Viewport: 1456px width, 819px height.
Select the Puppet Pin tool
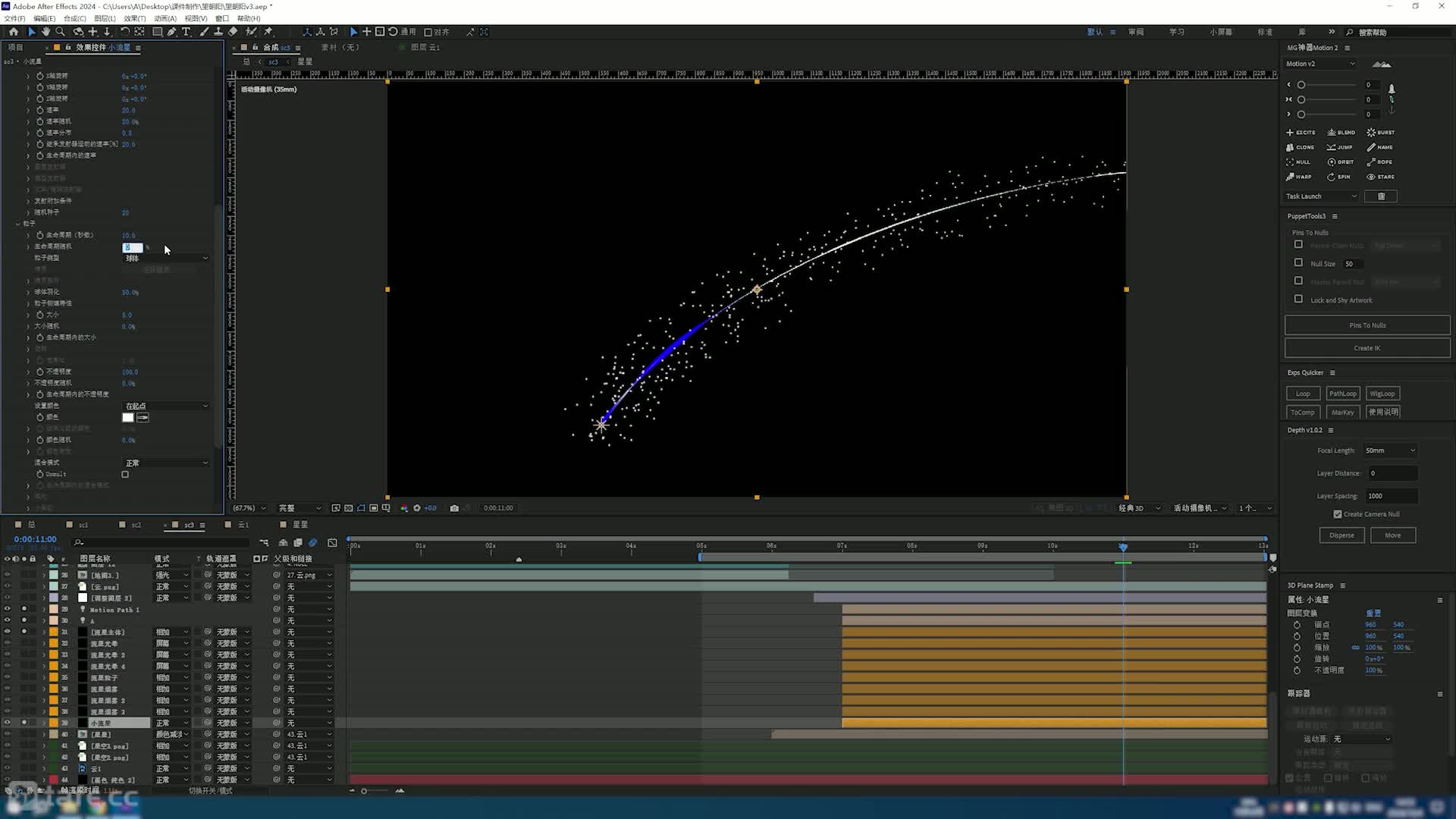(x=268, y=32)
